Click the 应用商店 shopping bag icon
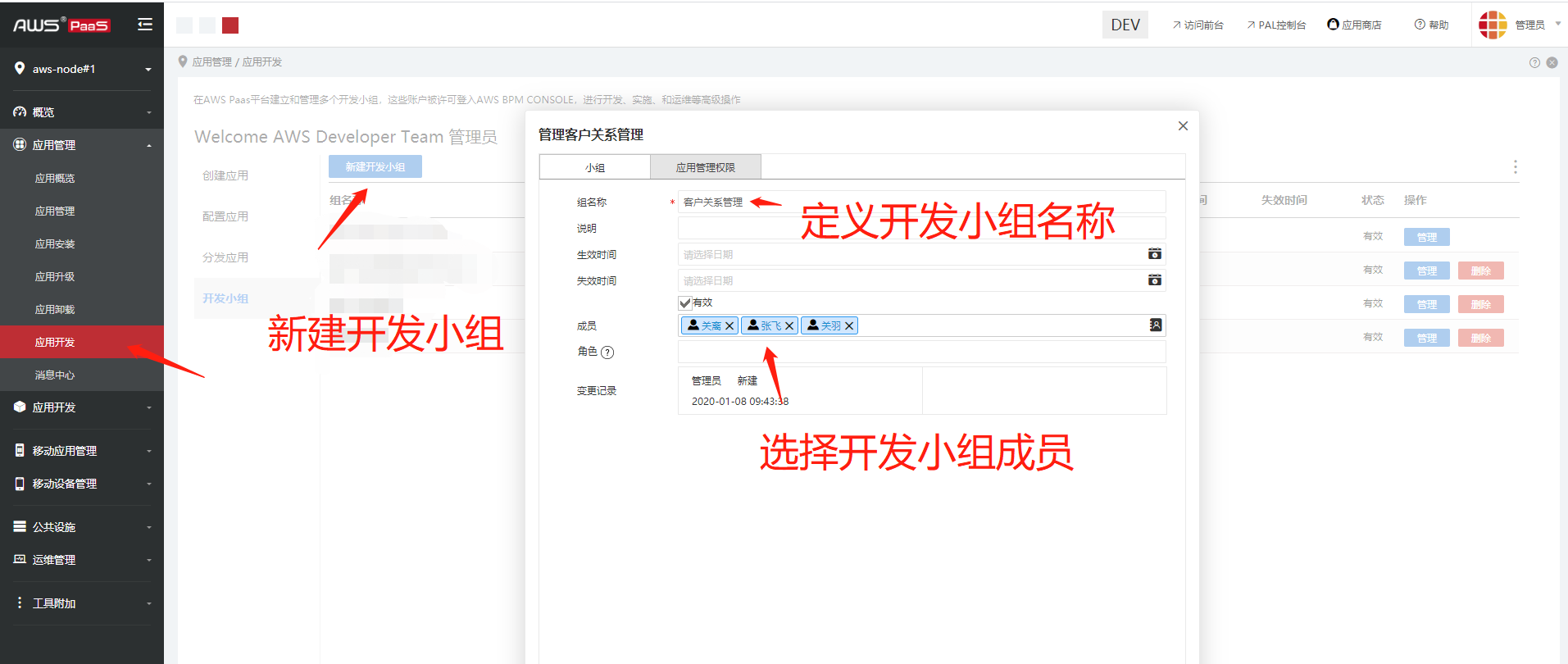The width and height of the screenshot is (1568, 664). 1333,24
